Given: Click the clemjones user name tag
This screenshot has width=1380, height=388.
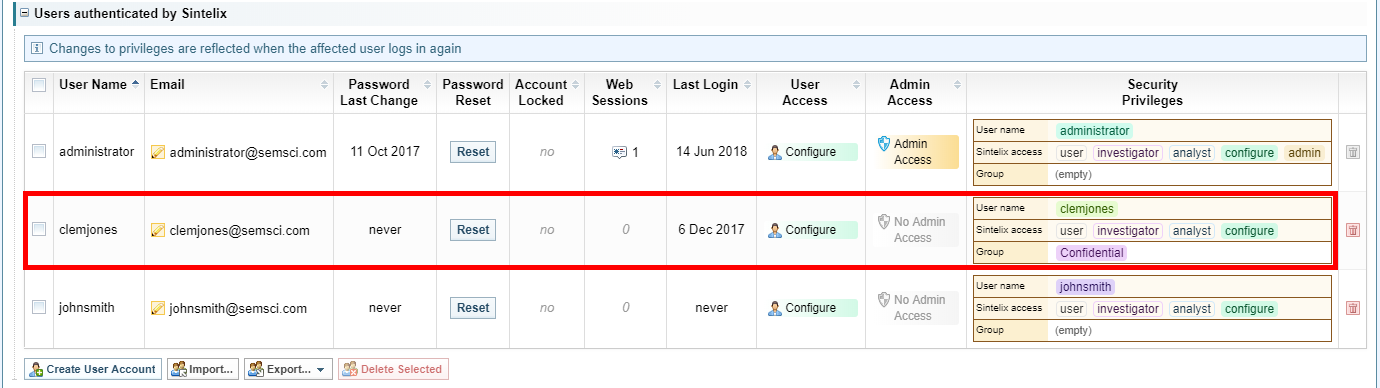Looking at the screenshot, I should (x=1087, y=209).
